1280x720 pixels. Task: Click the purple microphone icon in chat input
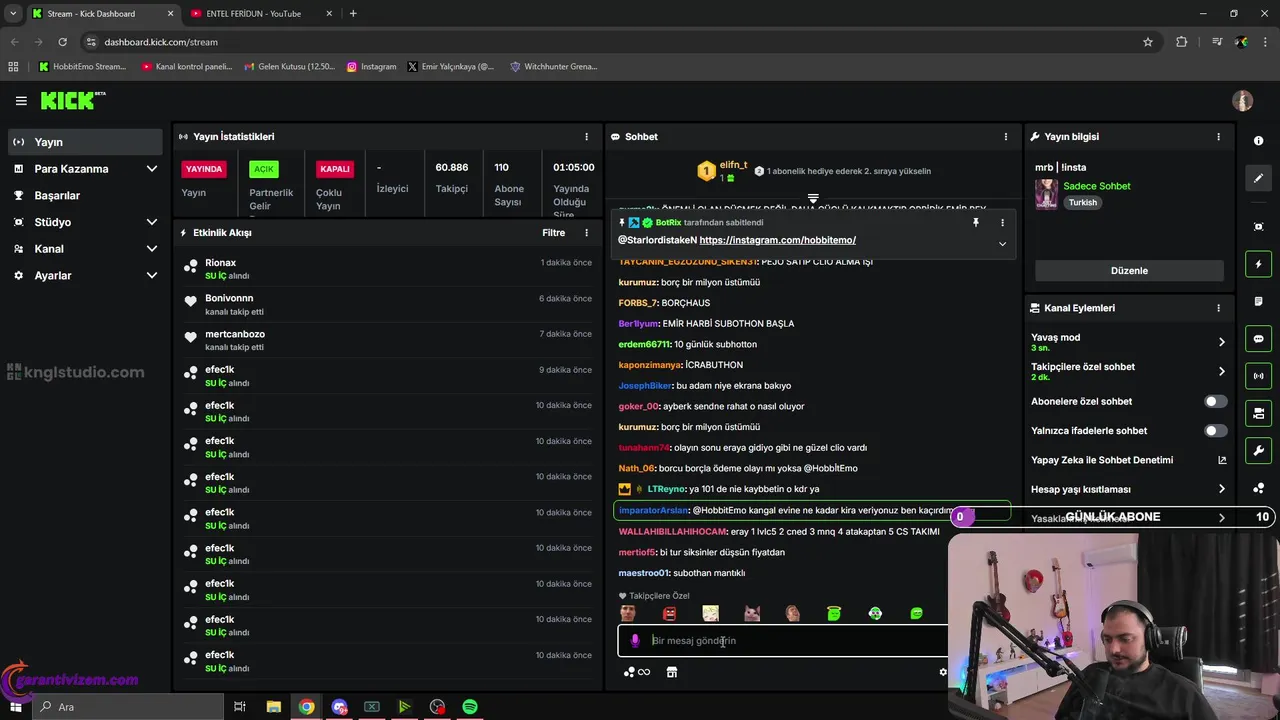[635, 641]
